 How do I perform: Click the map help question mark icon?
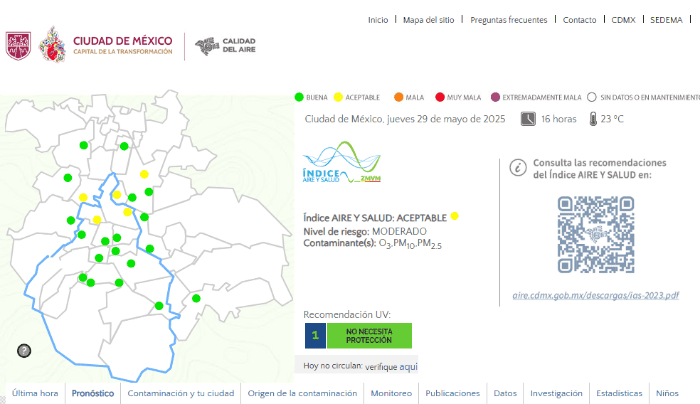(24, 350)
